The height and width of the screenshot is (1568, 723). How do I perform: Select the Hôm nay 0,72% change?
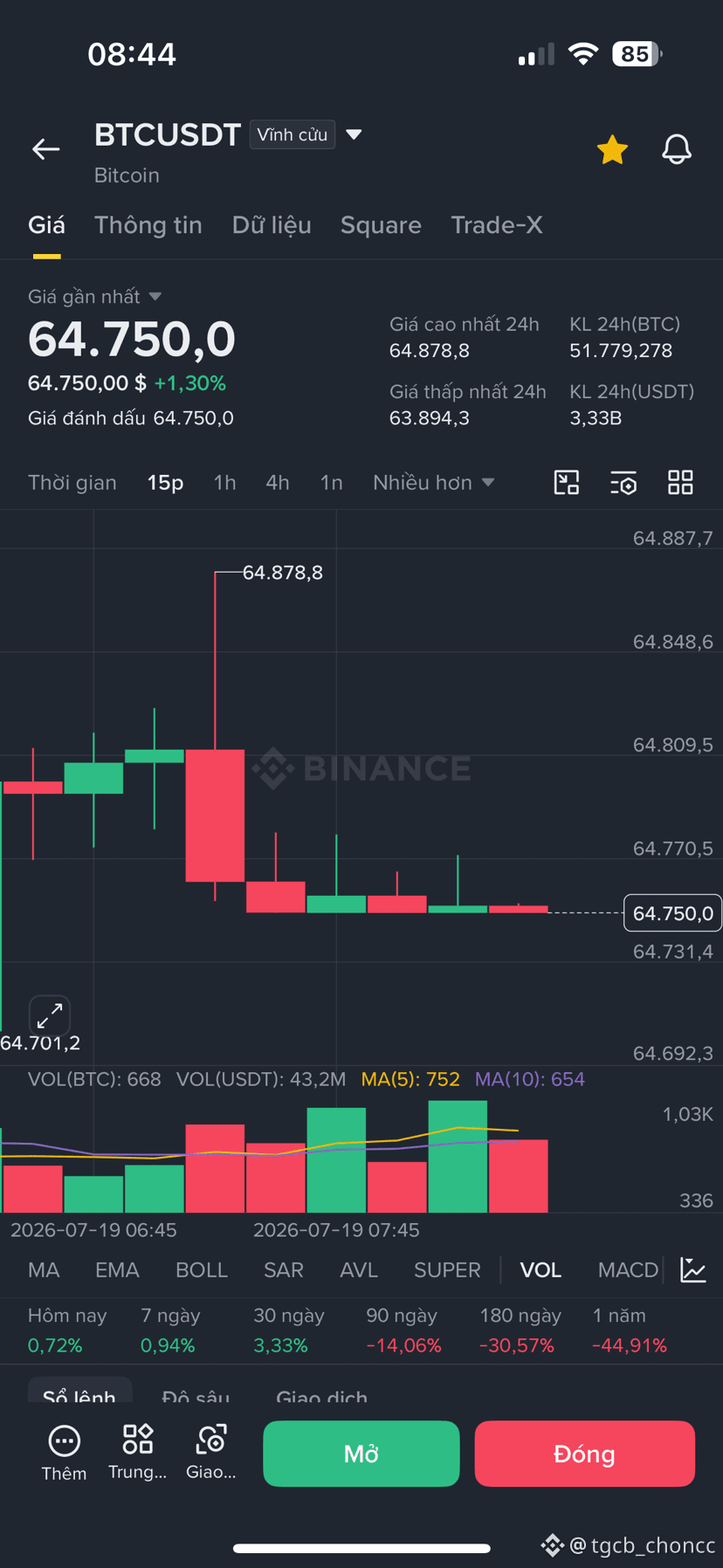pos(67,1330)
